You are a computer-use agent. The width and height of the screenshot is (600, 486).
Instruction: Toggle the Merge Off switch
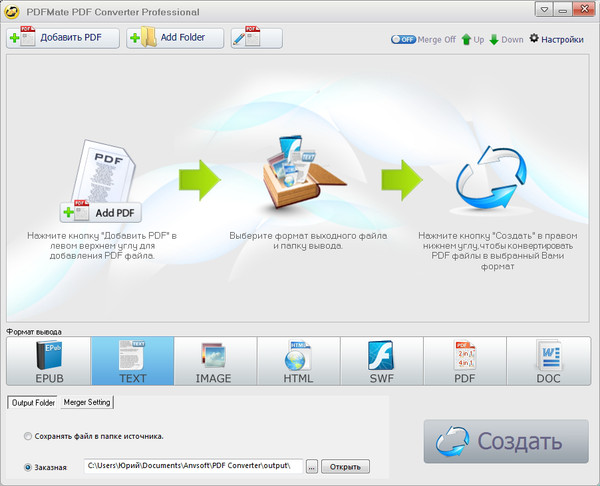[x=403, y=39]
